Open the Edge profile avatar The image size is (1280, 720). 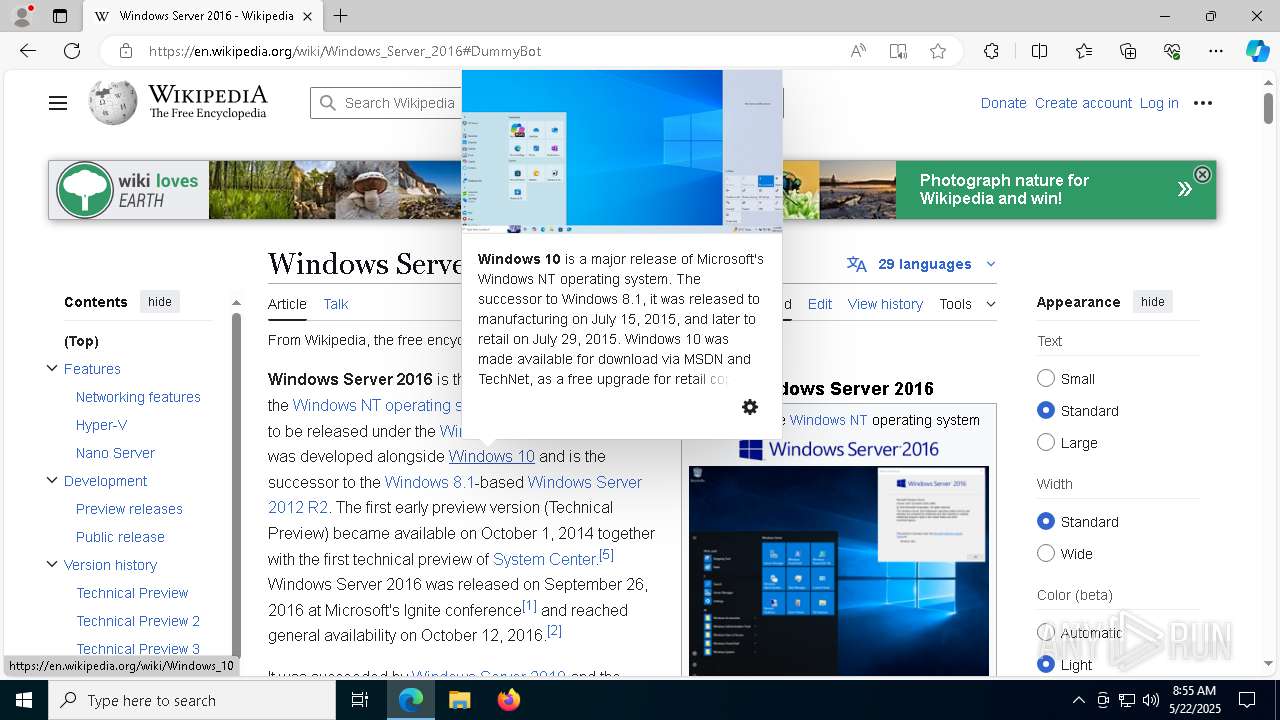click(22, 16)
